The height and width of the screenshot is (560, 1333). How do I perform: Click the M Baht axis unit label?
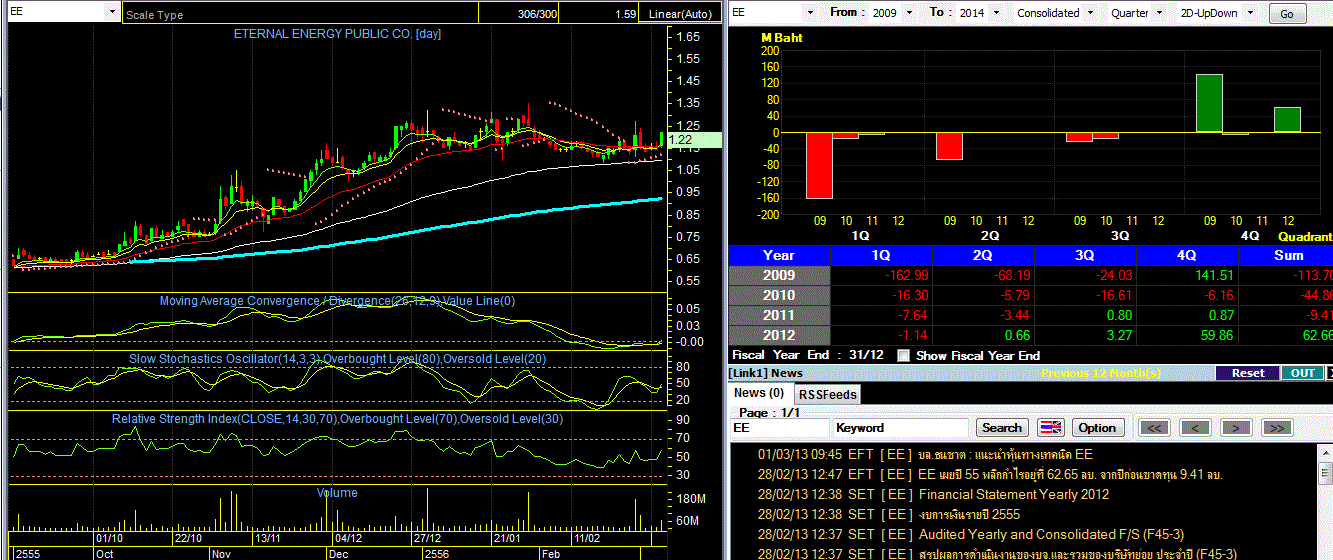pyautogui.click(x=782, y=38)
